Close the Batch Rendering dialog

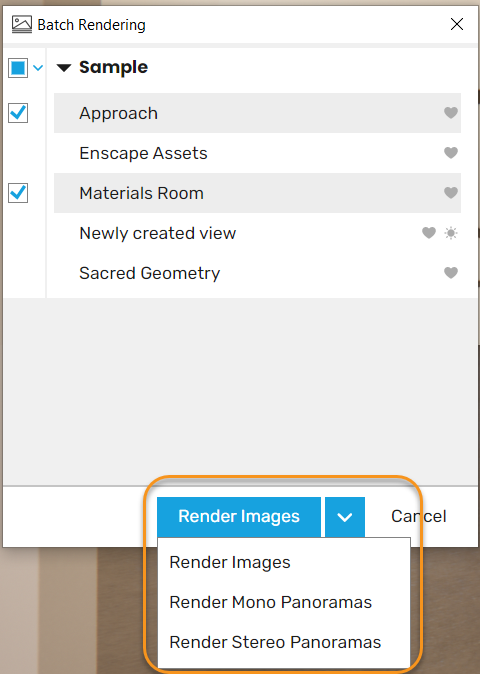click(457, 24)
